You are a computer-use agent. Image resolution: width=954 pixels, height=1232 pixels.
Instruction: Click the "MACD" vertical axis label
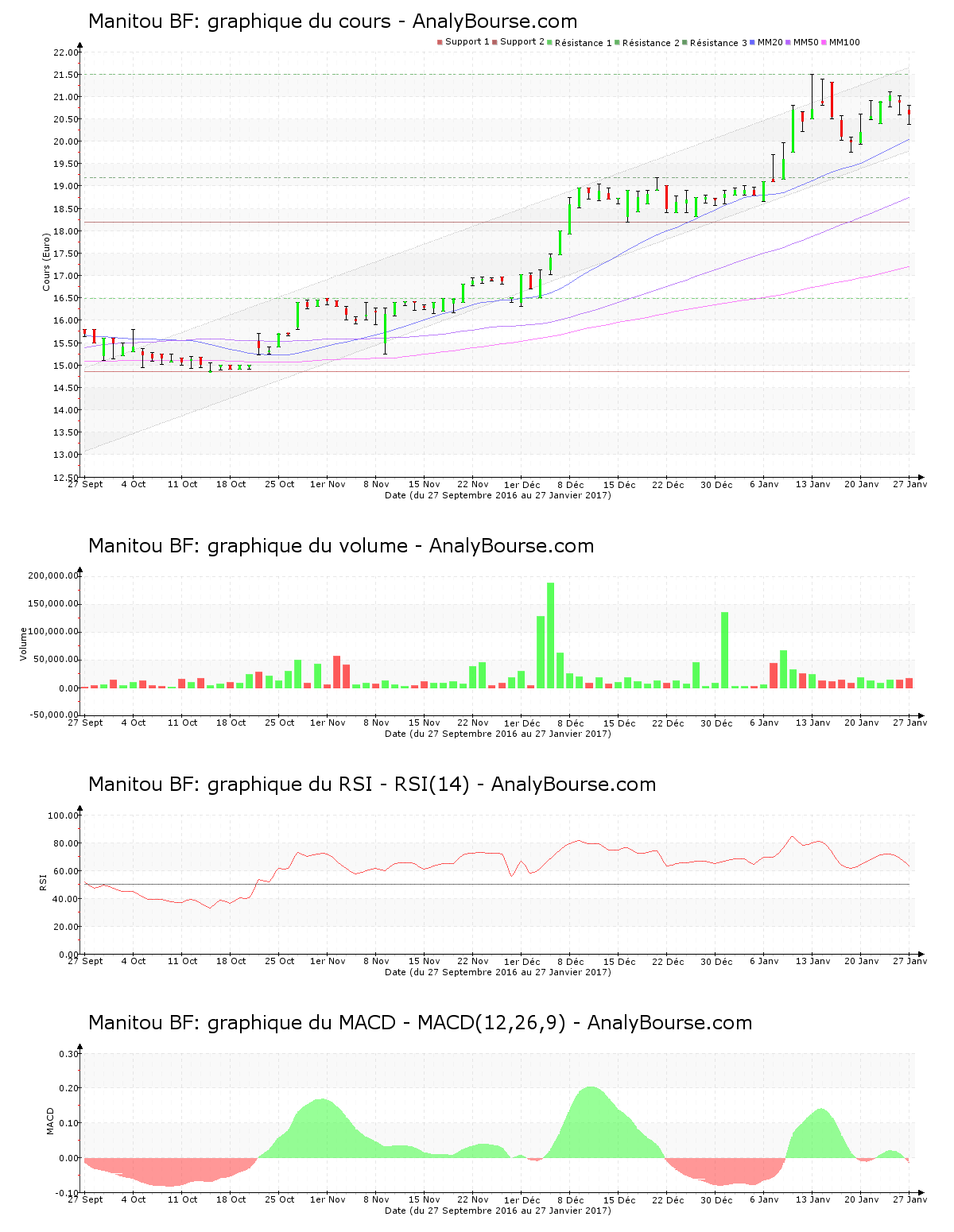click(50, 1121)
